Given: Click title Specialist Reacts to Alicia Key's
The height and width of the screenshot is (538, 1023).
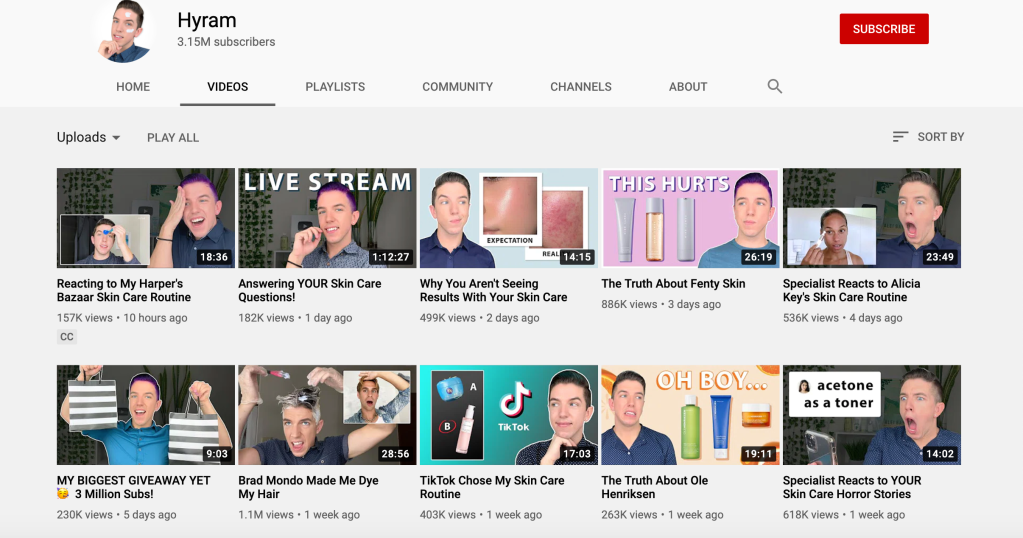Looking at the screenshot, I should [x=851, y=290].
